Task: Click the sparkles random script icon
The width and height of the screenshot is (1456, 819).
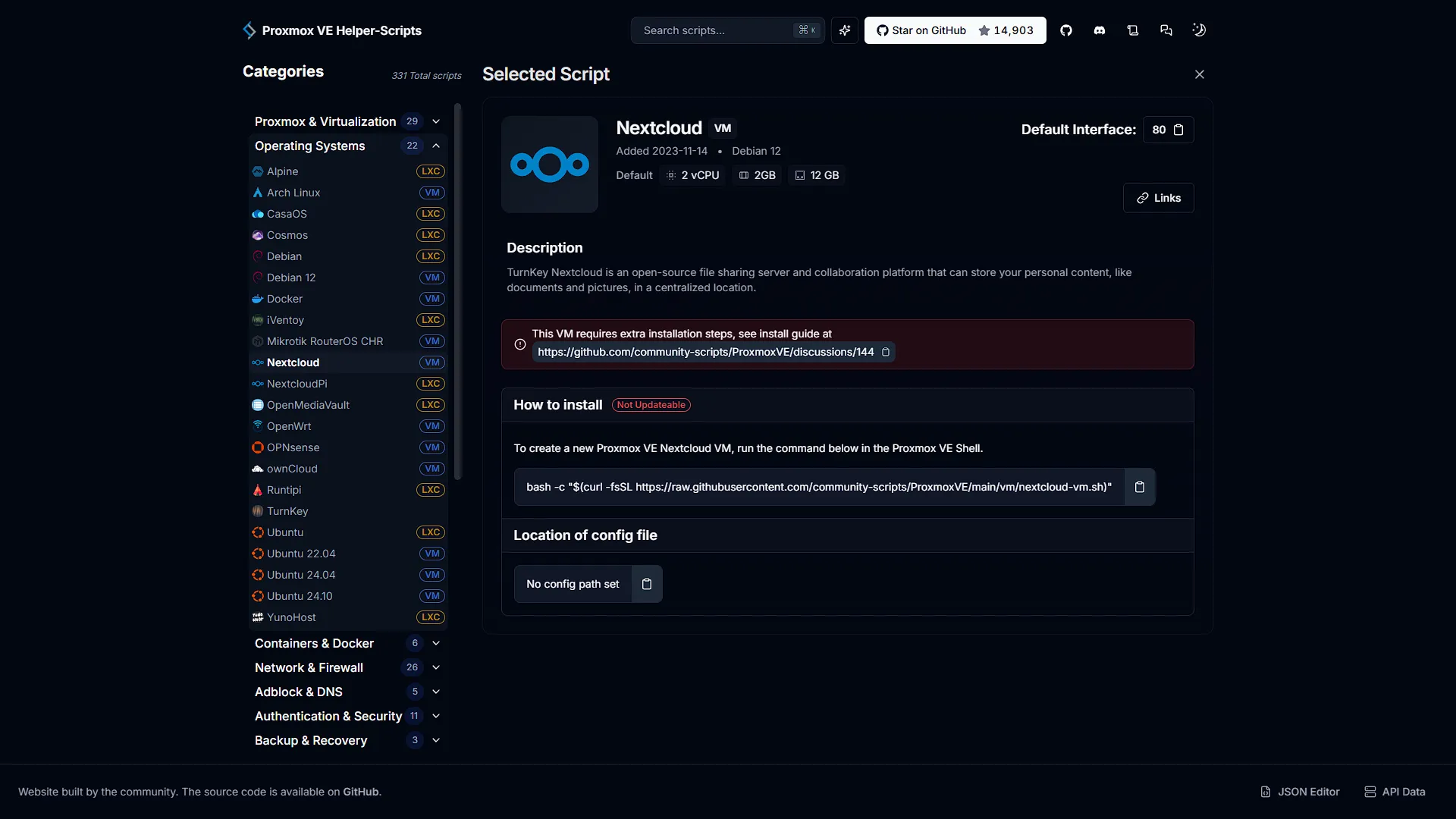Action: 845,30
